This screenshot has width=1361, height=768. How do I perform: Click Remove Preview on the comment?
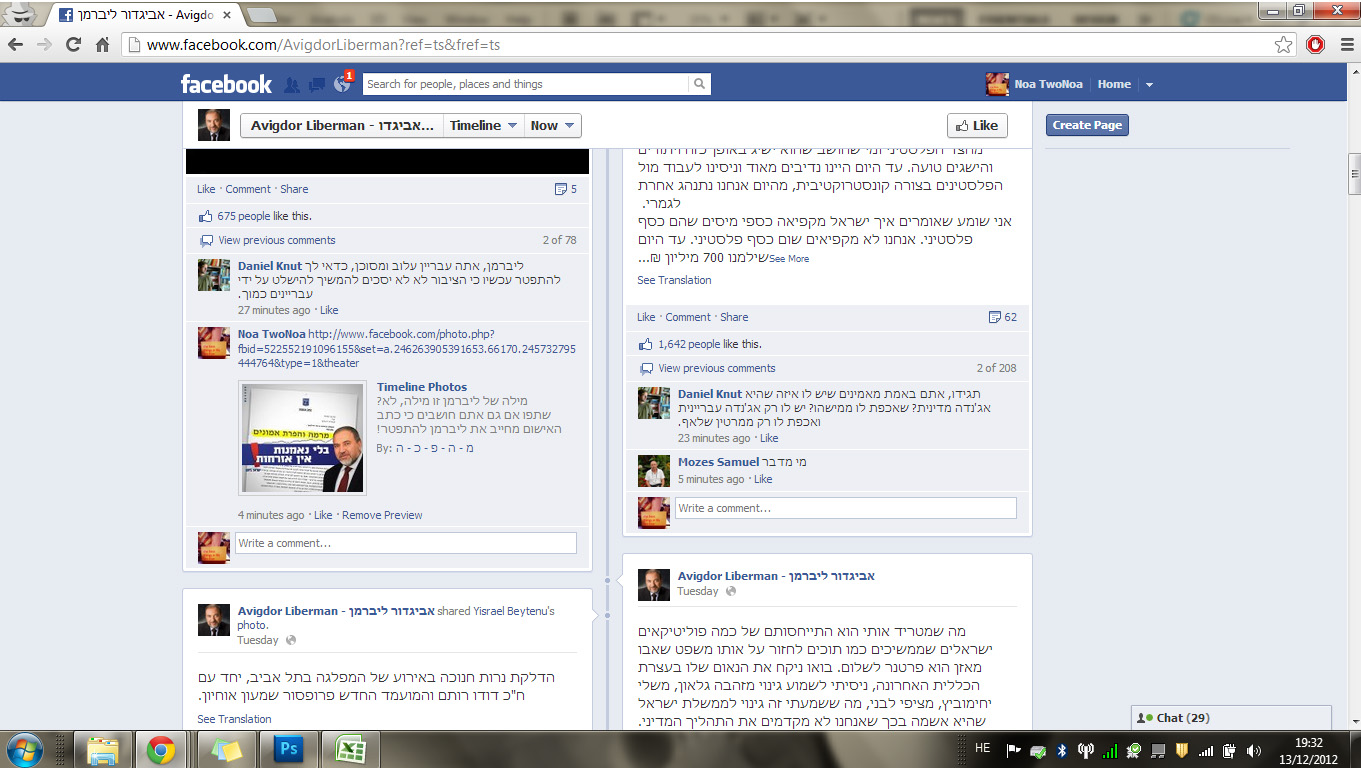(x=382, y=515)
